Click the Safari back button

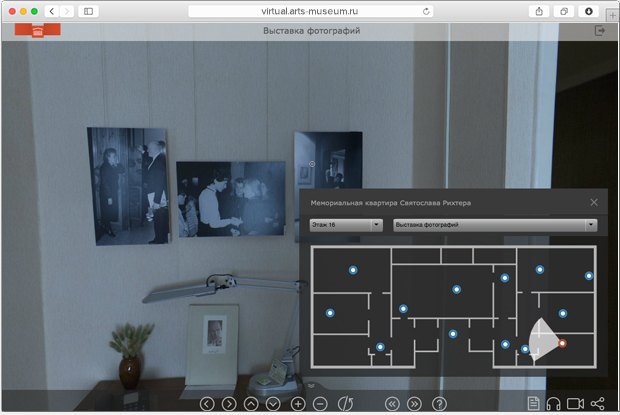[x=52, y=11]
